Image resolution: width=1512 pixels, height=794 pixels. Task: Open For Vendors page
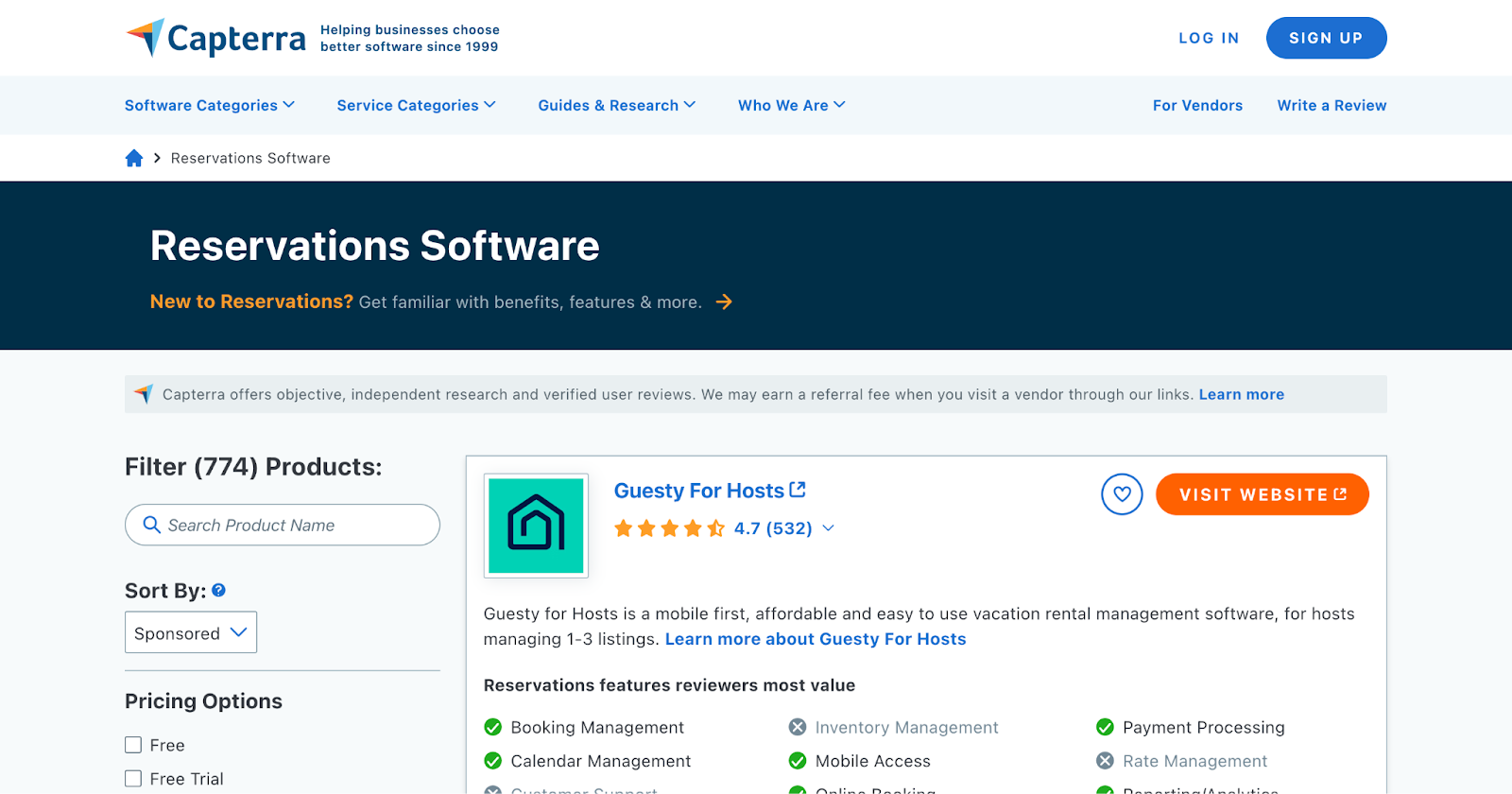[x=1197, y=105]
